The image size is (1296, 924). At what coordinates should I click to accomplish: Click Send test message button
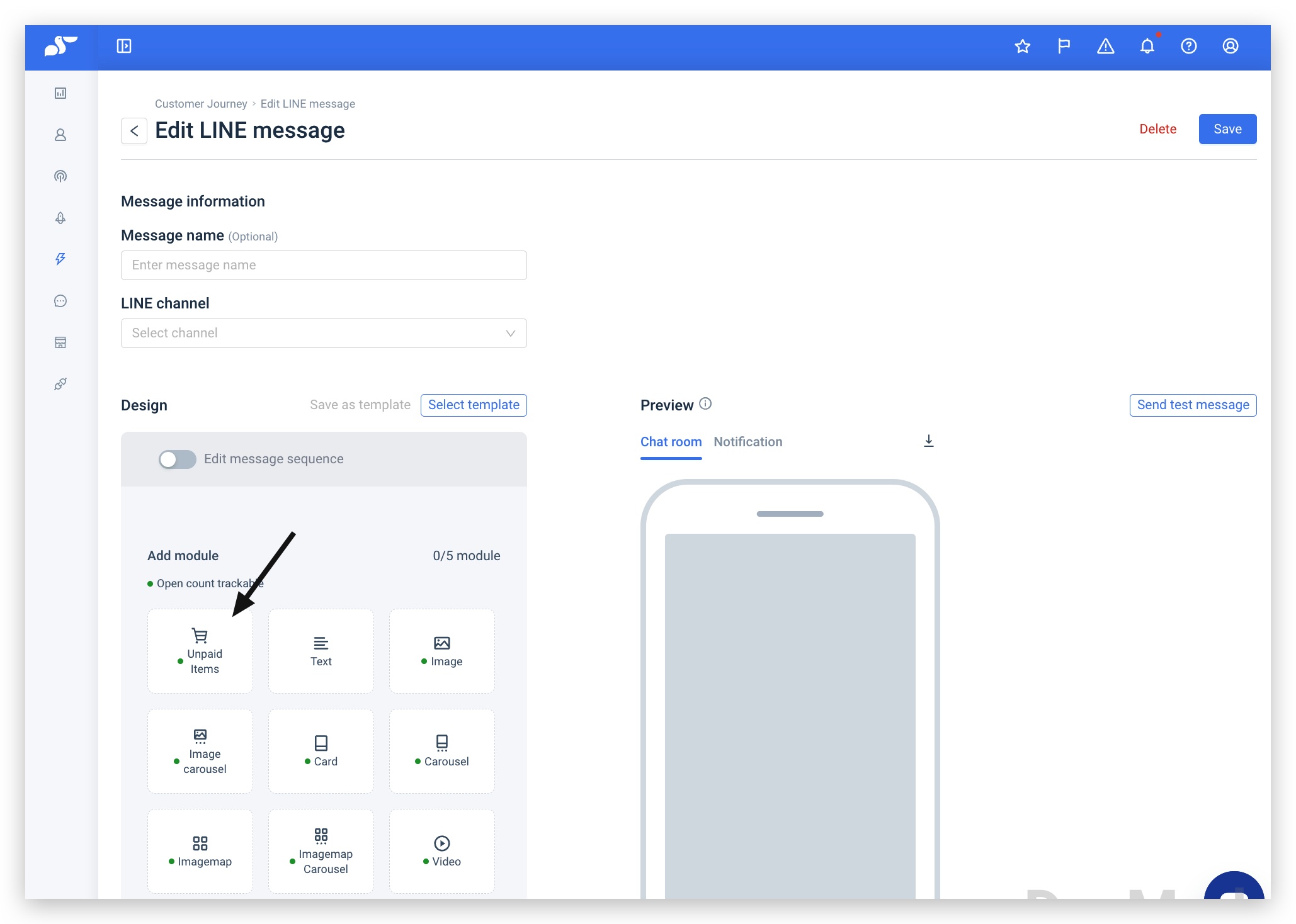tap(1193, 405)
